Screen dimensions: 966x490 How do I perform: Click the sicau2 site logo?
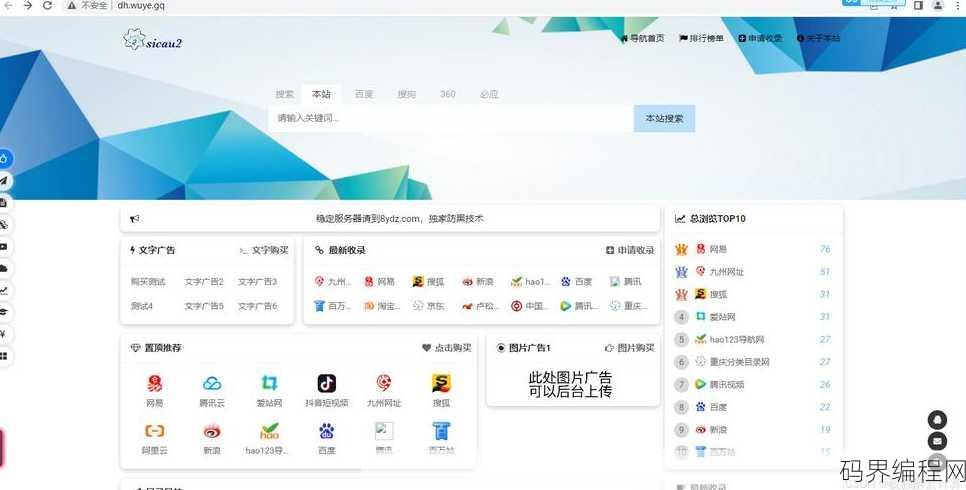click(x=152, y=41)
